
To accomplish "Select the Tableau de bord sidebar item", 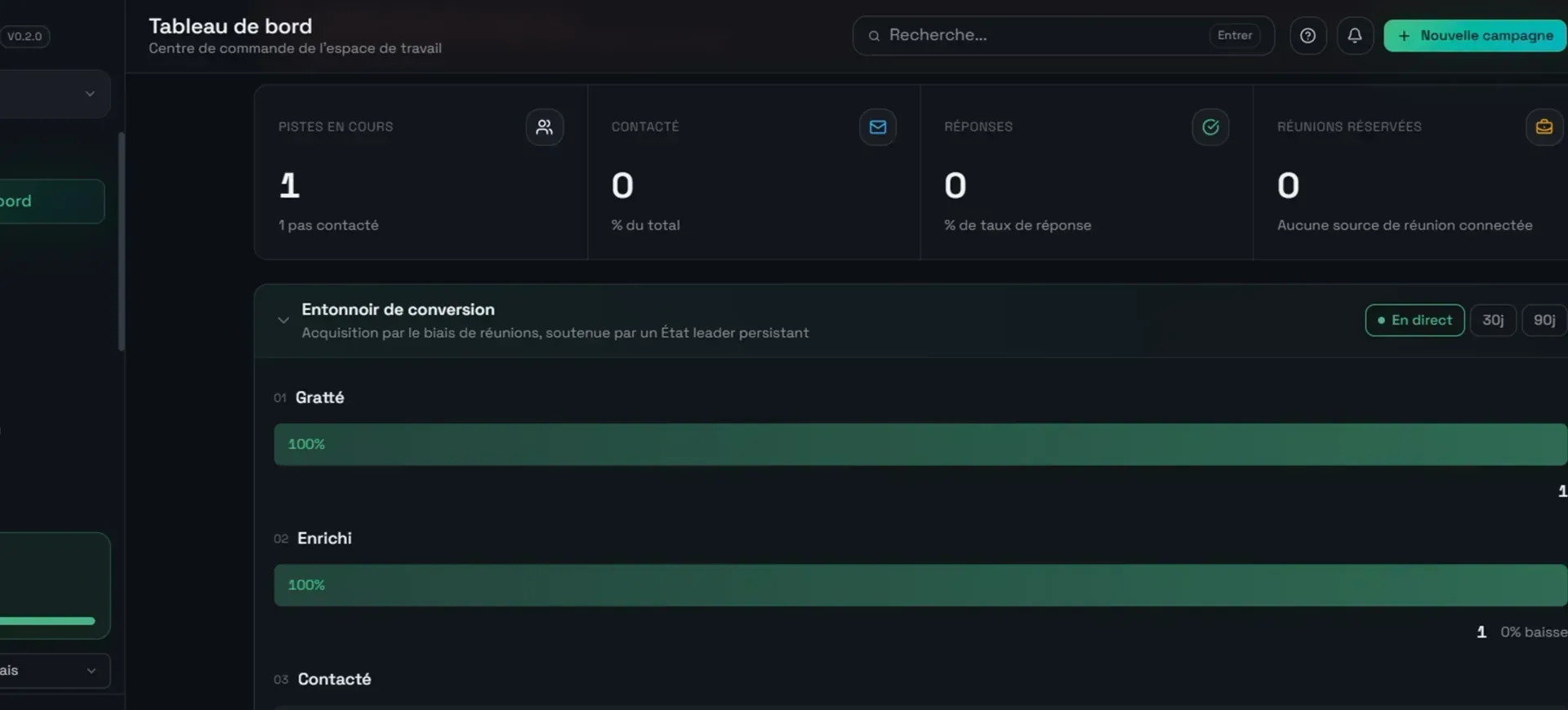I will [51, 201].
